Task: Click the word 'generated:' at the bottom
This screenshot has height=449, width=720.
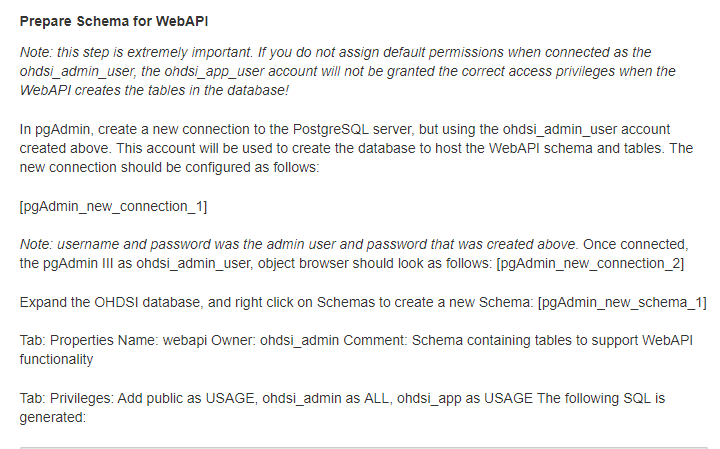Action: (53, 417)
